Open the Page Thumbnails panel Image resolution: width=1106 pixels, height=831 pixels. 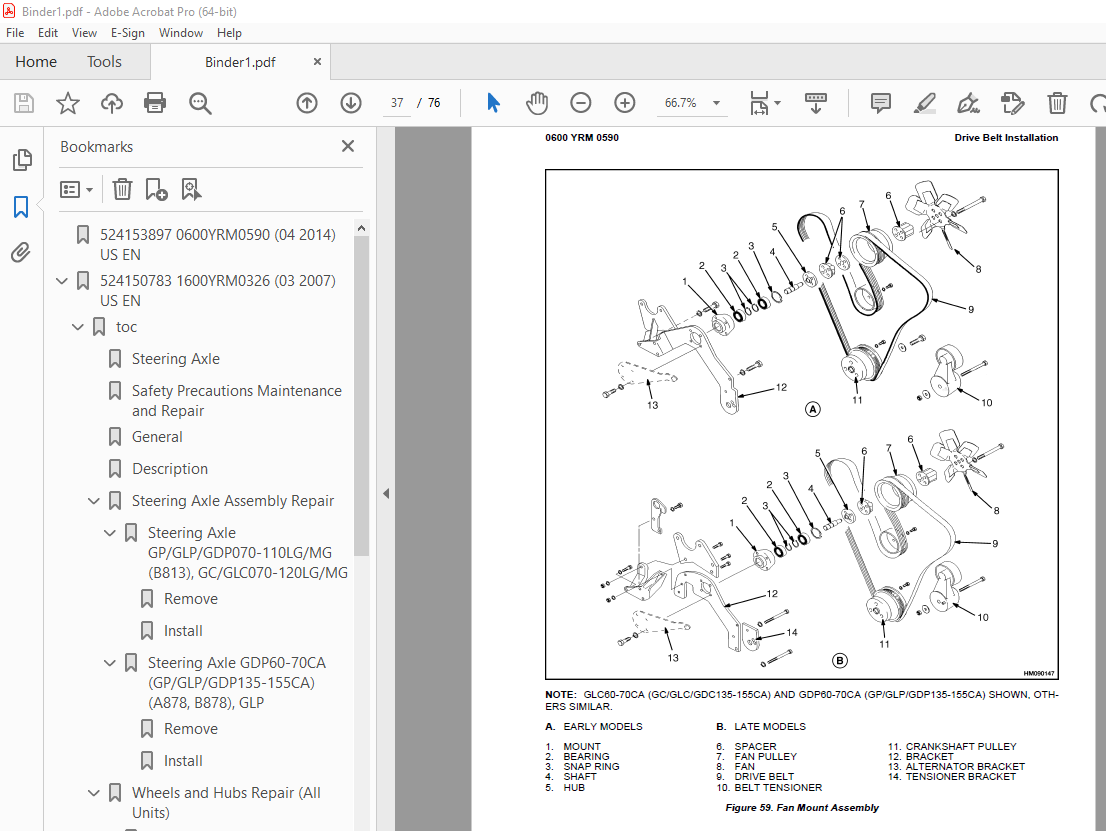tap(22, 160)
